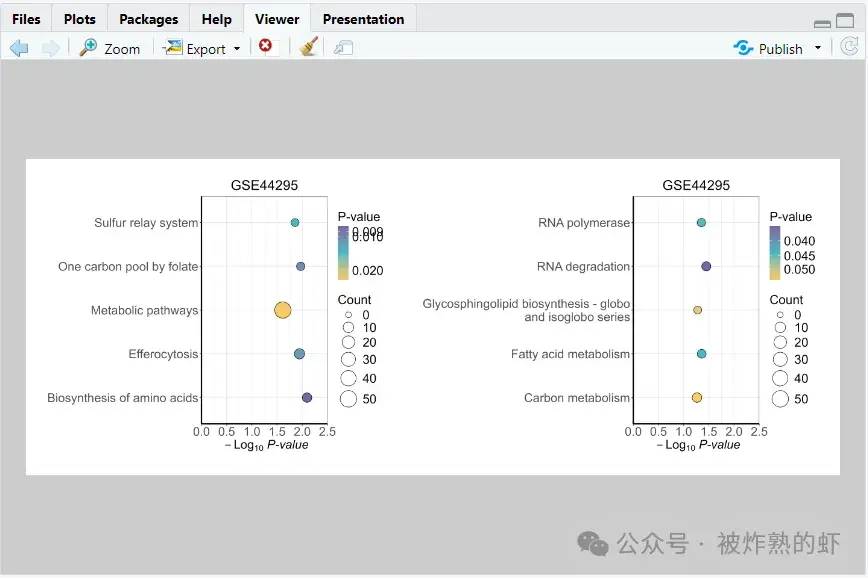868x578 pixels.
Task: Clear all Viewer items with the broom
Action: [x=307, y=46]
